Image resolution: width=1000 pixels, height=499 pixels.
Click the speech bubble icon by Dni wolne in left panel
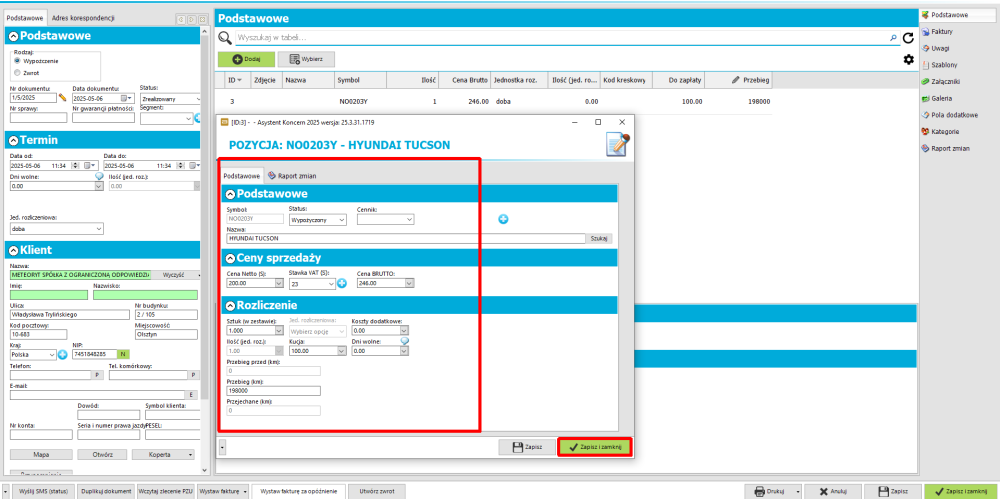[99, 177]
